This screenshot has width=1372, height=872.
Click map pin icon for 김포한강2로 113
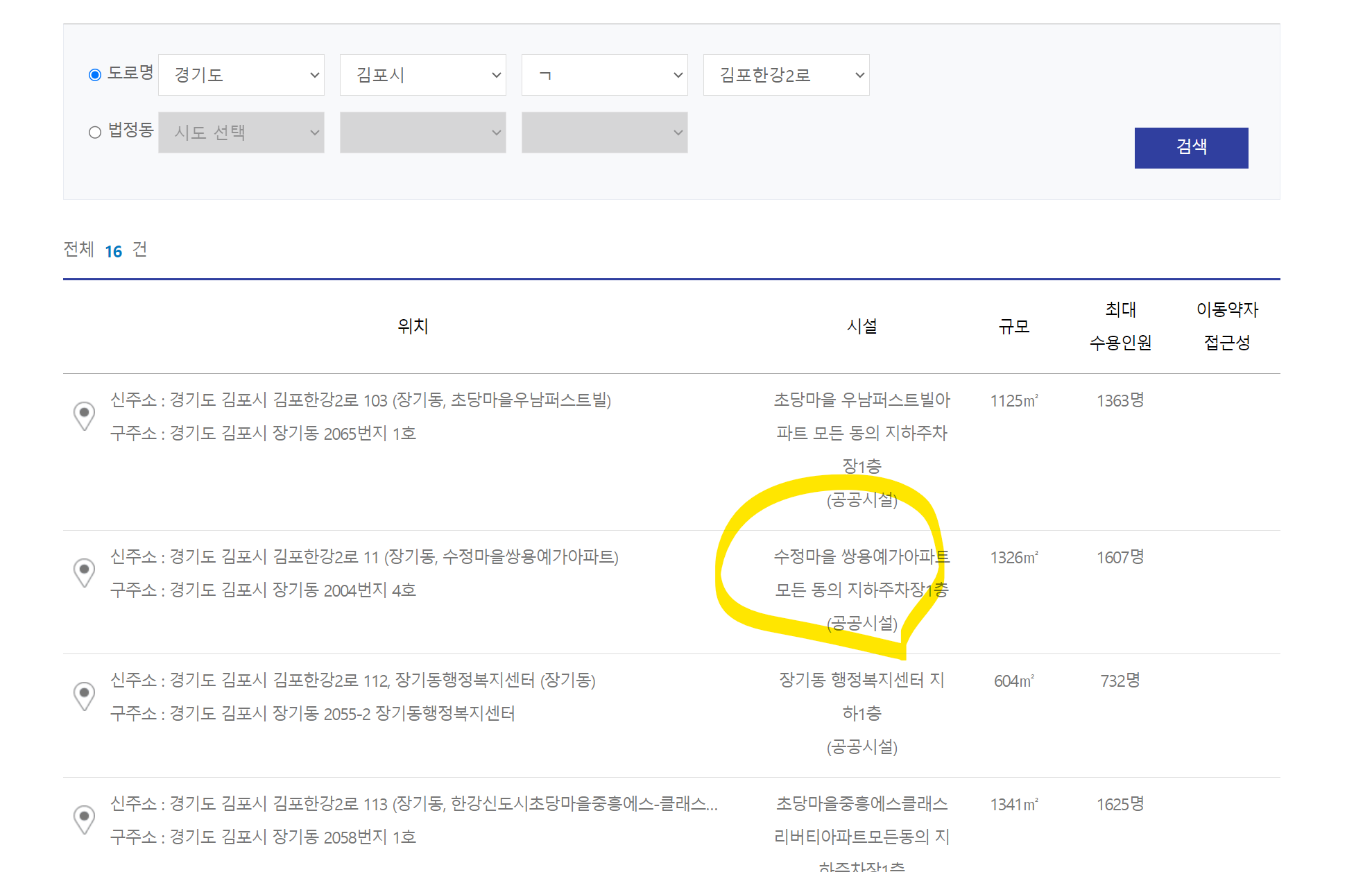pyautogui.click(x=84, y=819)
